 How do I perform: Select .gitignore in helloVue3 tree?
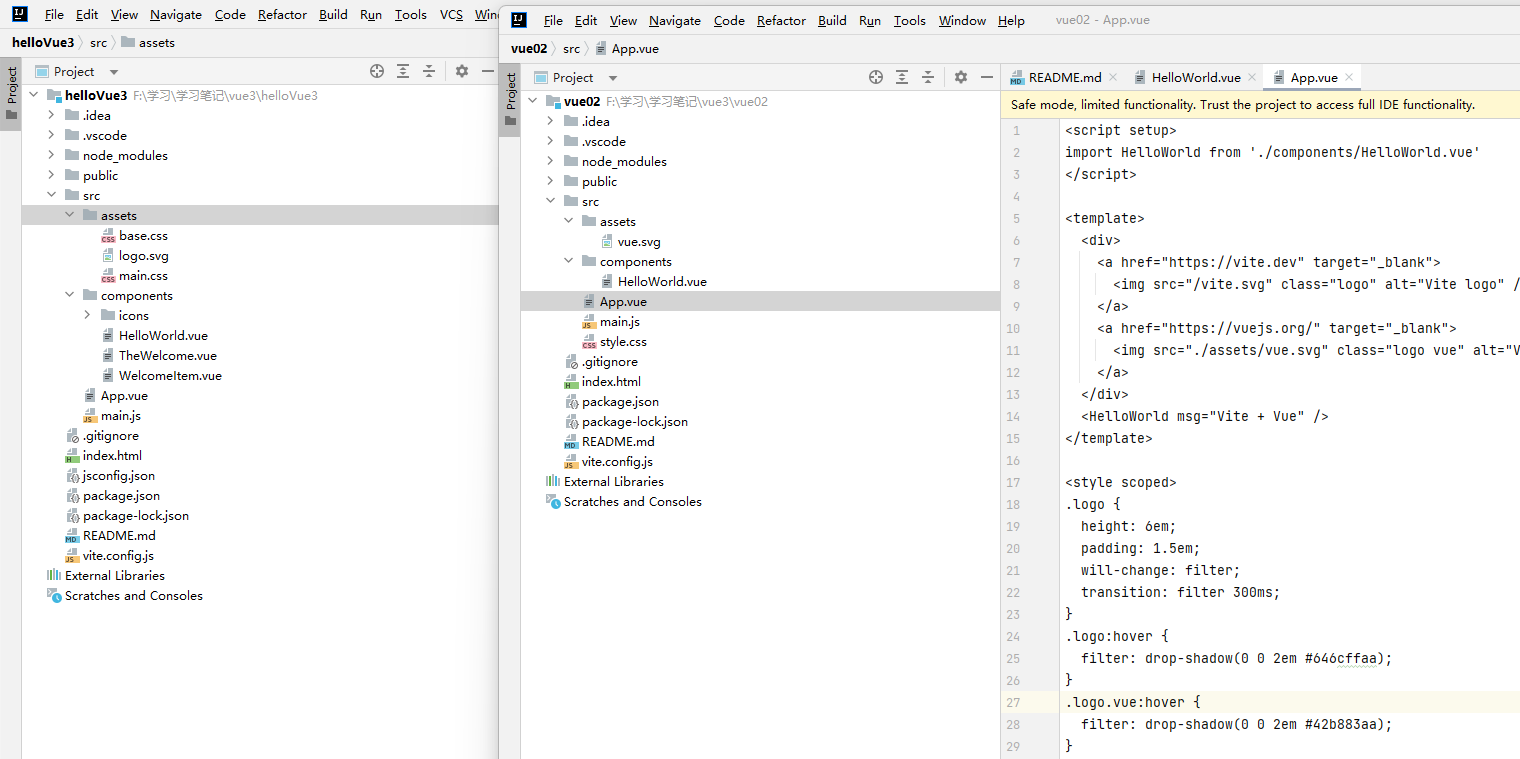click(110, 435)
